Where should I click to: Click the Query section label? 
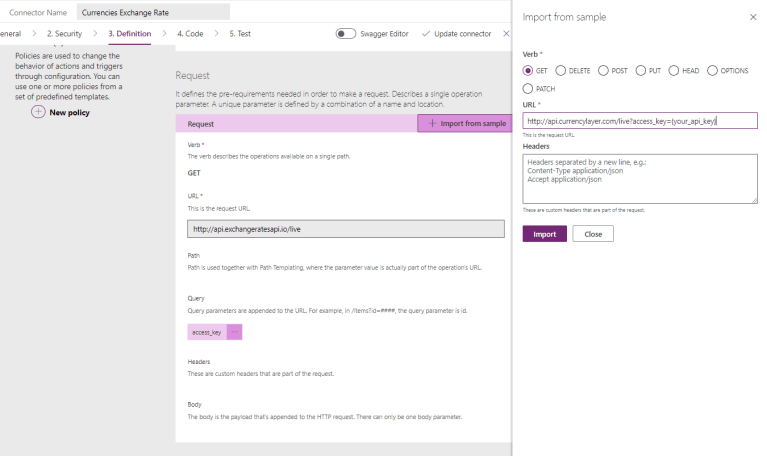[x=196, y=298]
